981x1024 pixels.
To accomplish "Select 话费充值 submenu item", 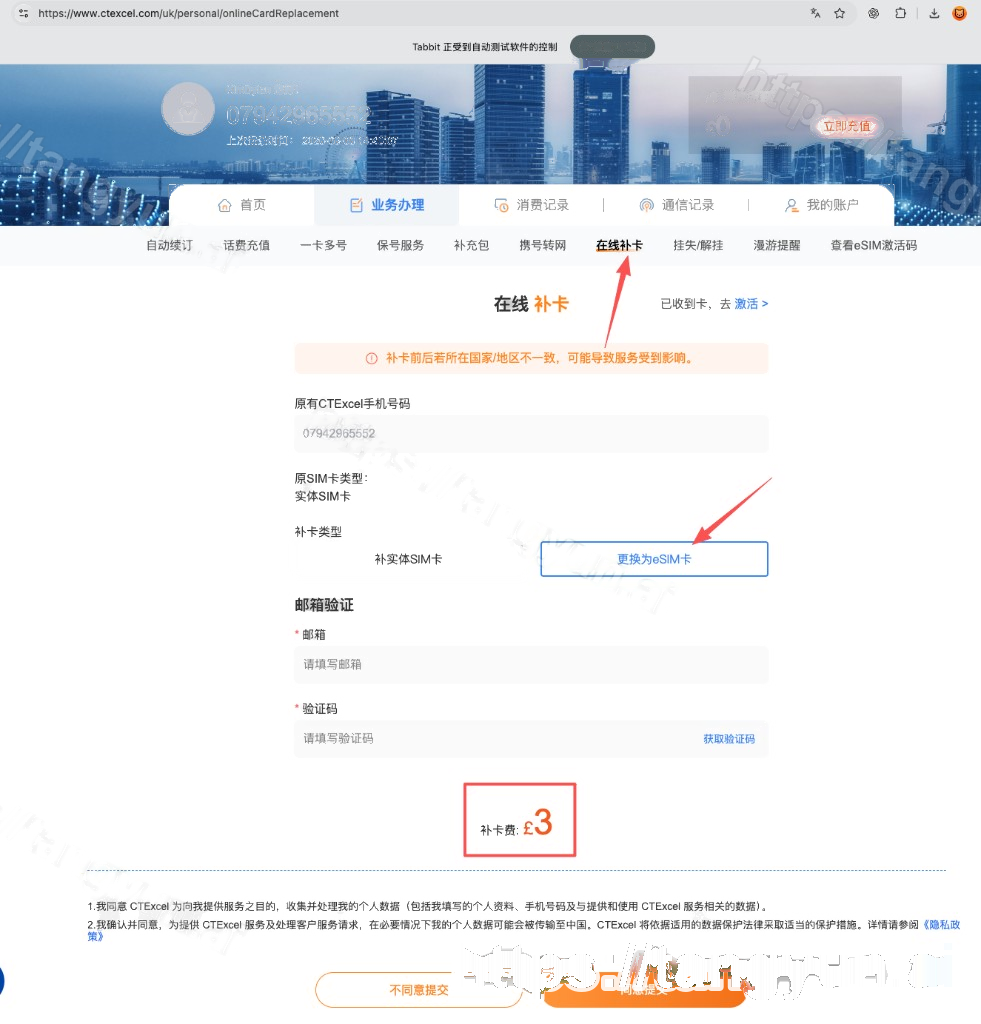I will 246,245.
